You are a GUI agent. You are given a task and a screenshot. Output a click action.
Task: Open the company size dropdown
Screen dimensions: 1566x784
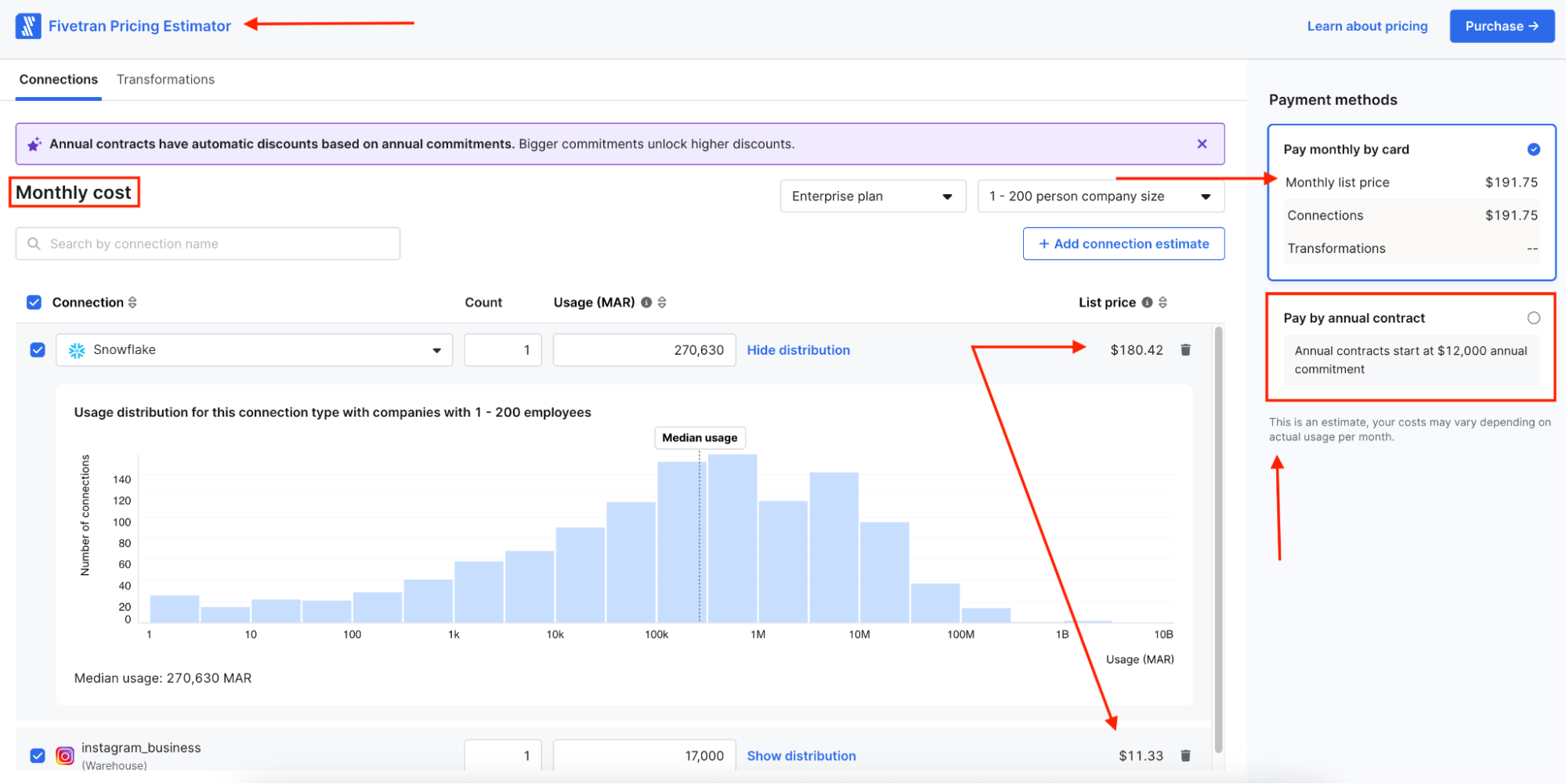(1101, 197)
